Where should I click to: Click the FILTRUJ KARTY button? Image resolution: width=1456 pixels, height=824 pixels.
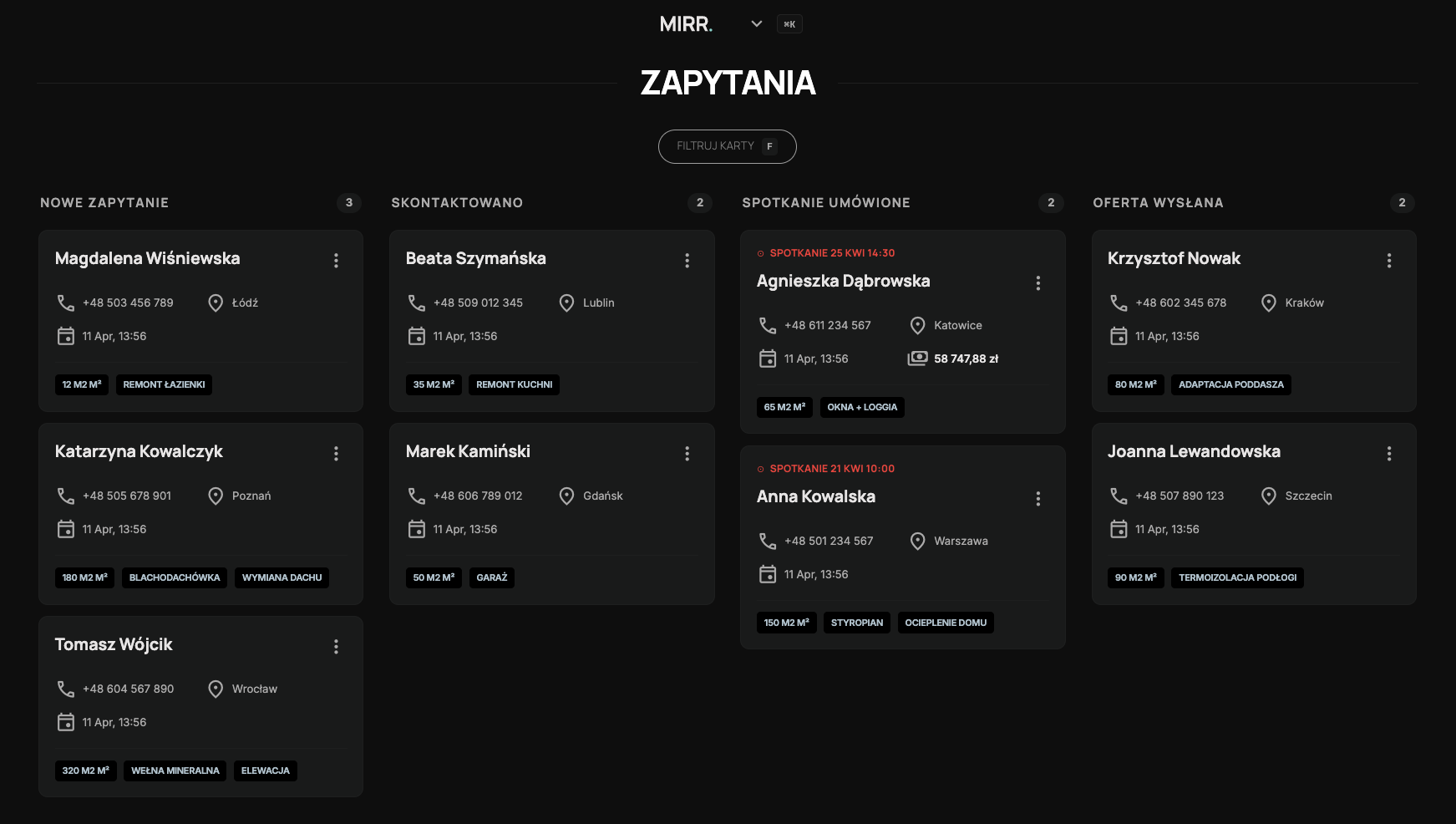[x=727, y=146]
